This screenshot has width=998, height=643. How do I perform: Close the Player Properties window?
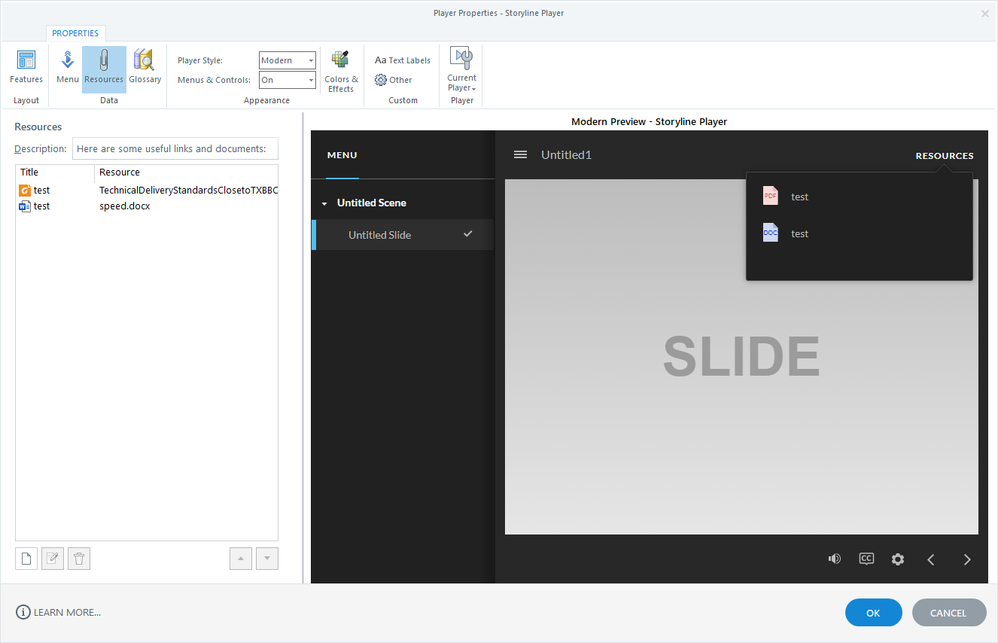pyautogui.click(x=985, y=13)
